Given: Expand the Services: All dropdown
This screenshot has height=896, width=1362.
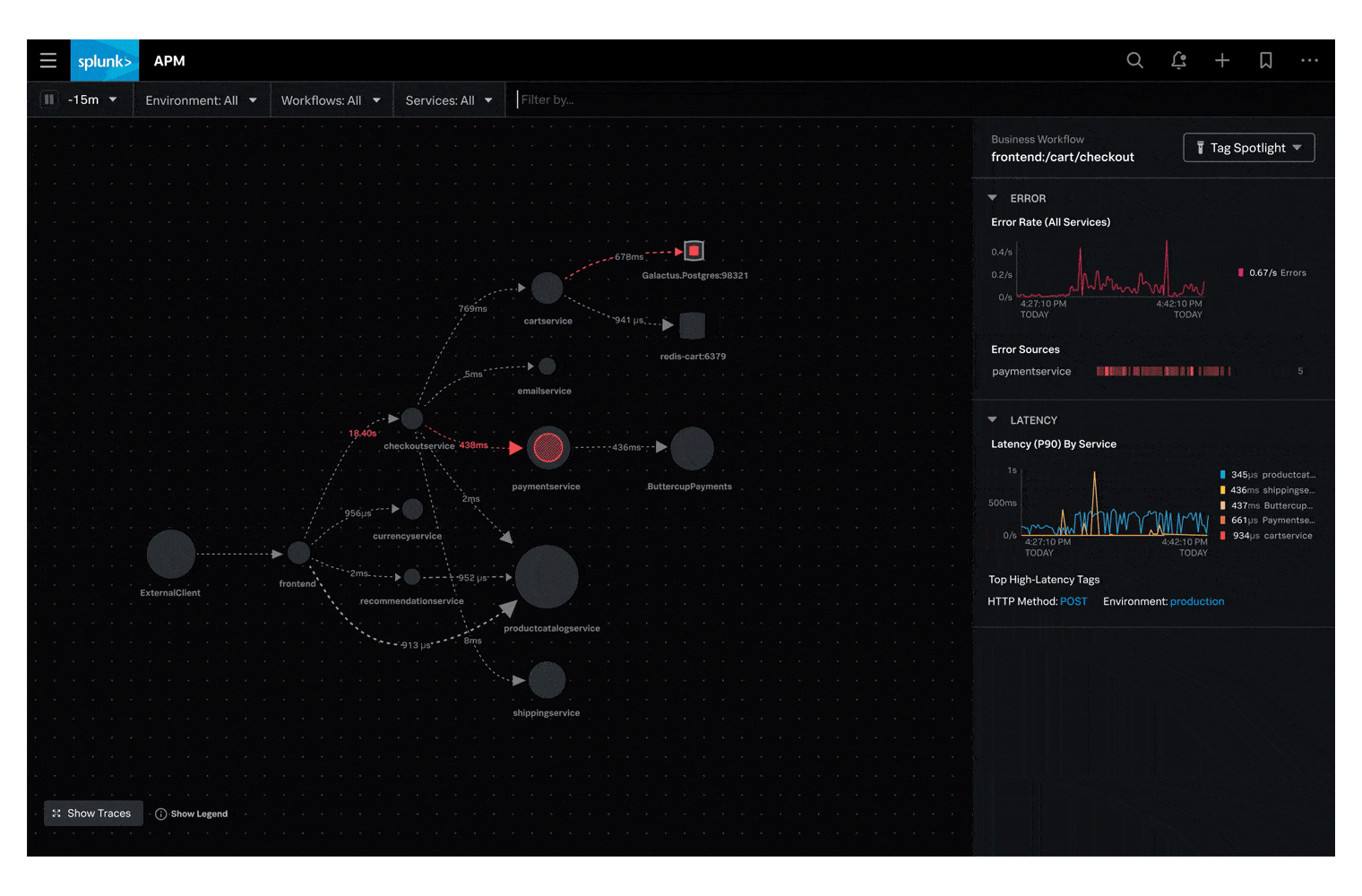Looking at the screenshot, I should [x=449, y=99].
